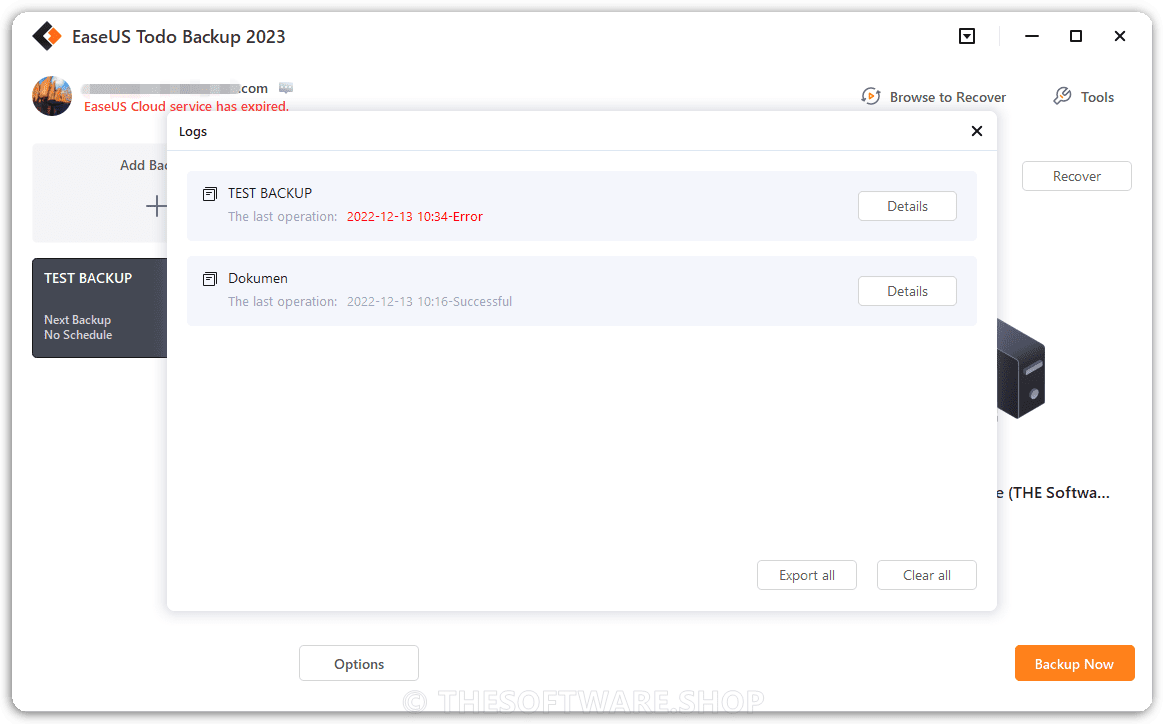Click the 2022-12-13 10:34-Error status text

coord(415,216)
